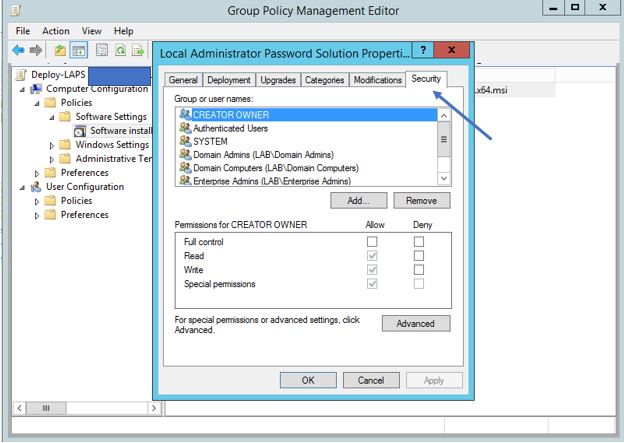The height and width of the screenshot is (443, 624).
Task: Click the Enterprise Admins group icon
Action: pyautogui.click(x=185, y=180)
